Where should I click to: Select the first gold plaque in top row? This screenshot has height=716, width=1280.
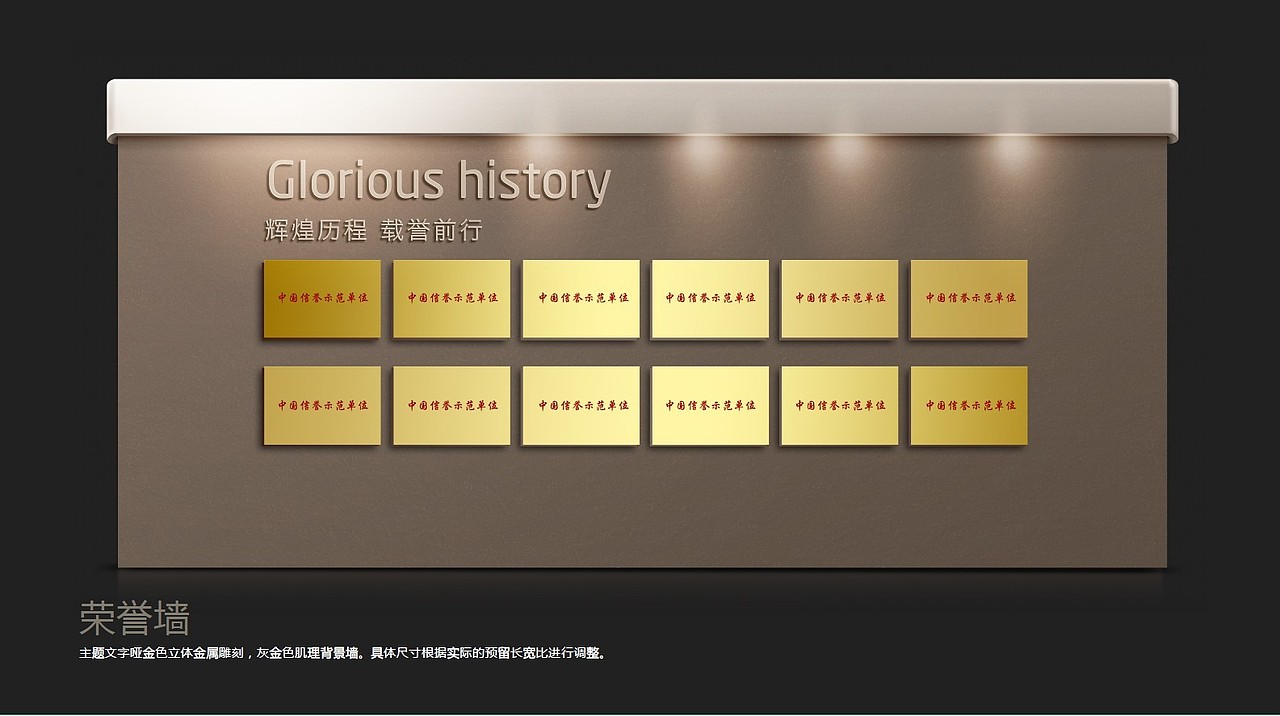tap(322, 298)
